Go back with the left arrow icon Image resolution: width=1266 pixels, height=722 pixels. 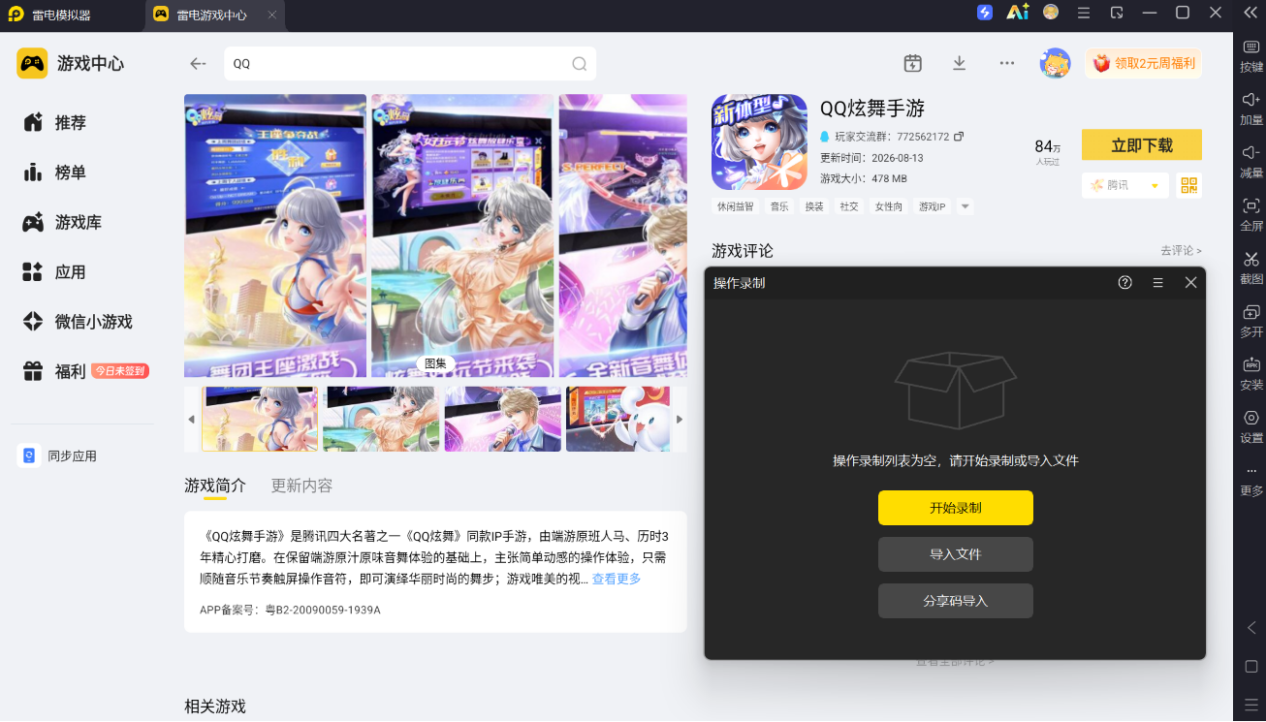coord(198,64)
